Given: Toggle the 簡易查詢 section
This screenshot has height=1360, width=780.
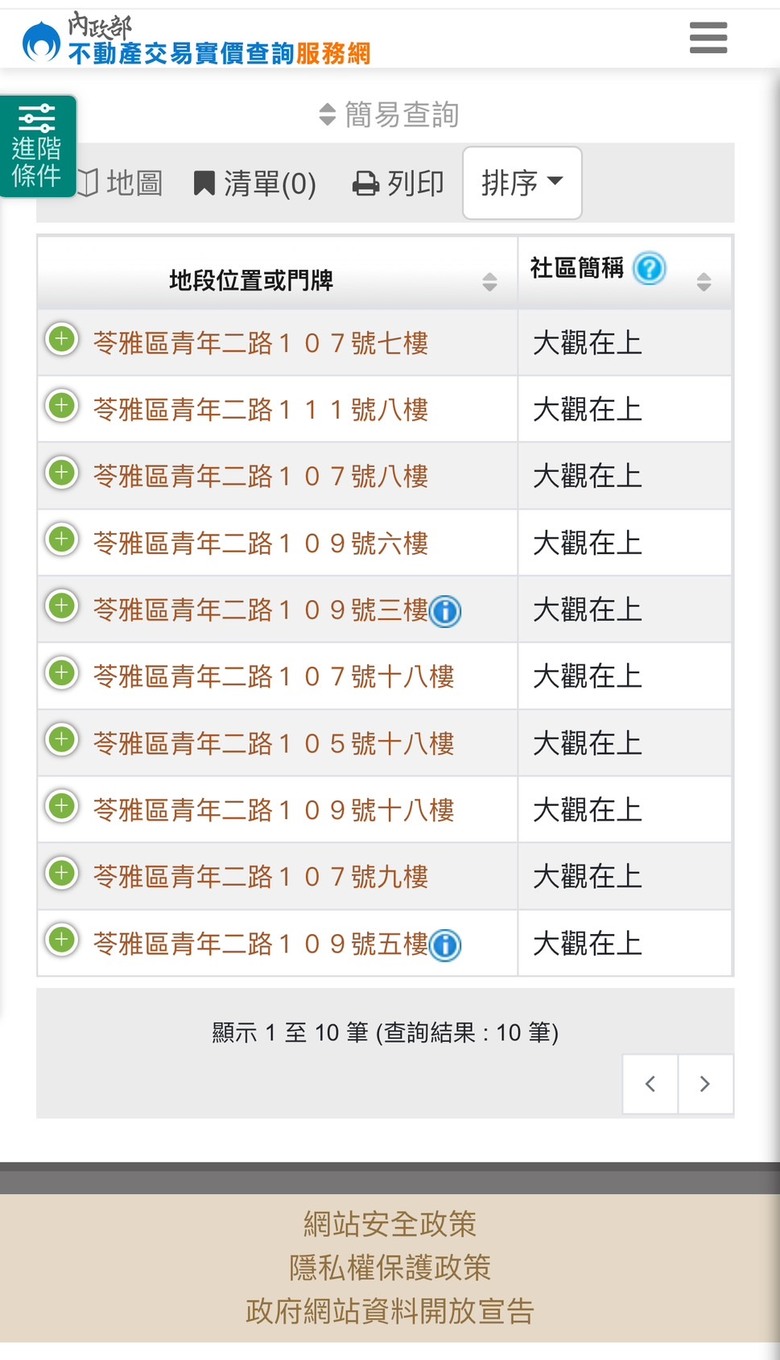Looking at the screenshot, I should point(388,114).
